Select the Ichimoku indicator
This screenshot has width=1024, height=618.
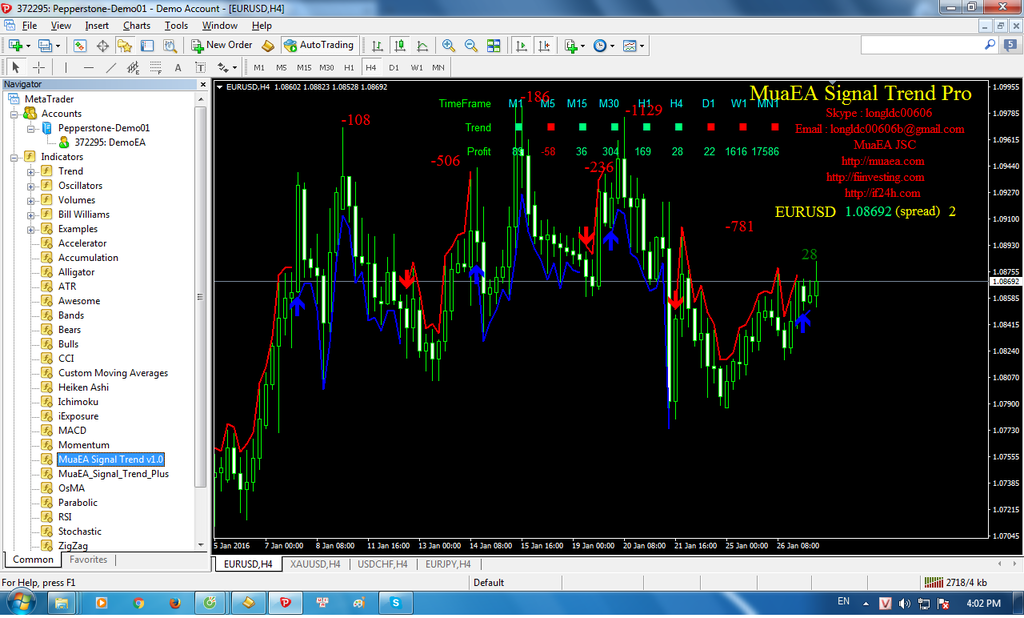click(78, 402)
